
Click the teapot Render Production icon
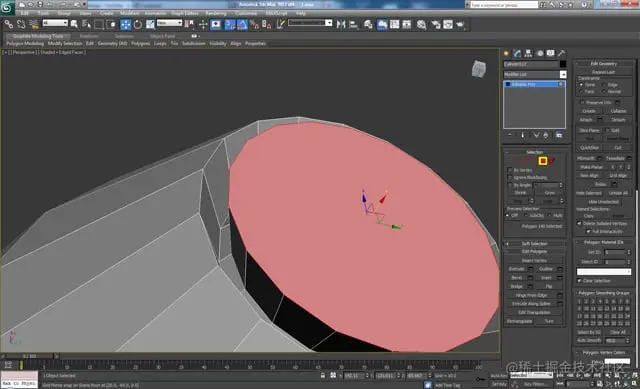pyautogui.click(x=460, y=24)
